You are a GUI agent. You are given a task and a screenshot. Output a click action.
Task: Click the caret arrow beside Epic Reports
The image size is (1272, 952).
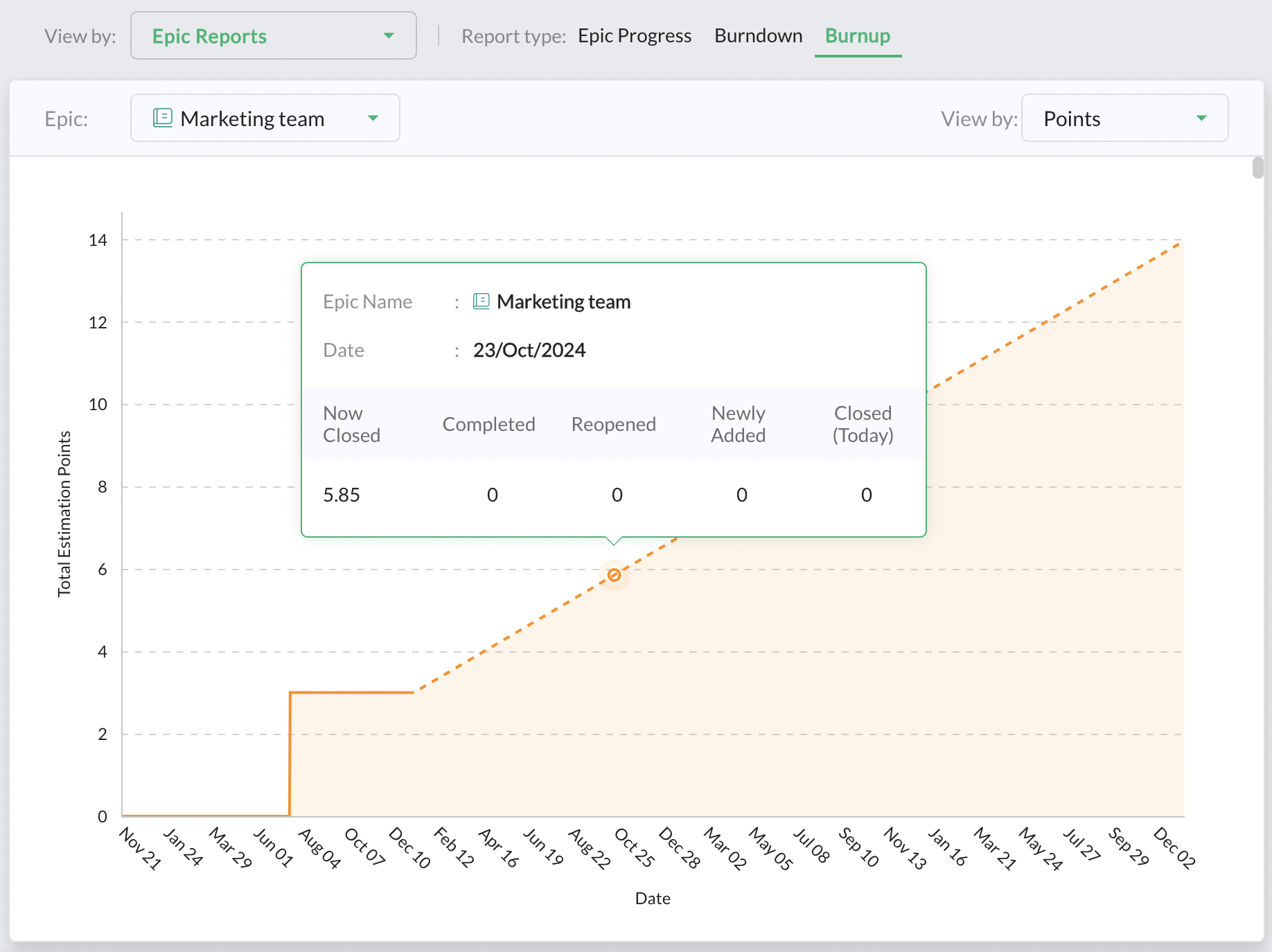389,36
